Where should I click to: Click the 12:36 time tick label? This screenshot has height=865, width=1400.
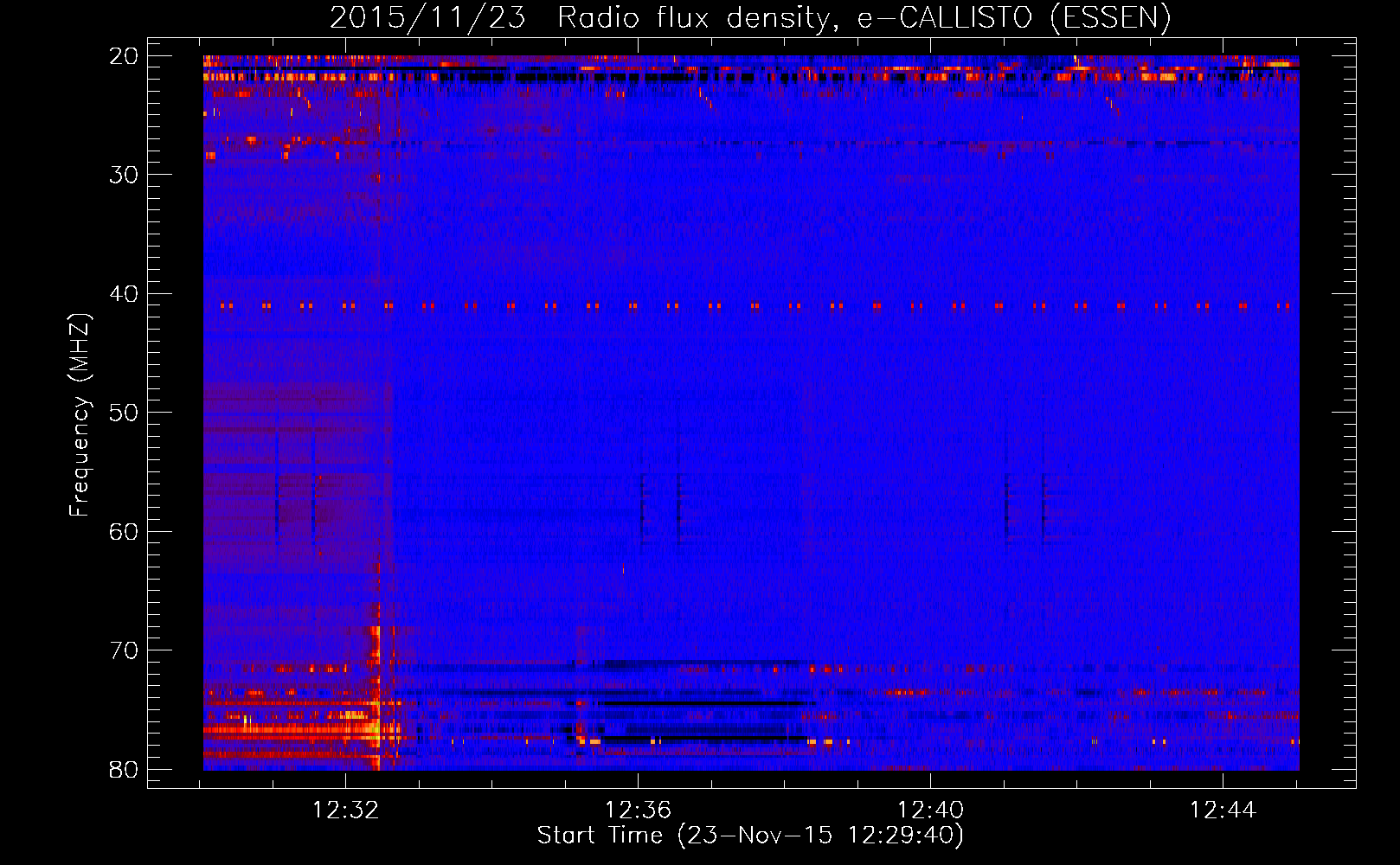(x=638, y=811)
